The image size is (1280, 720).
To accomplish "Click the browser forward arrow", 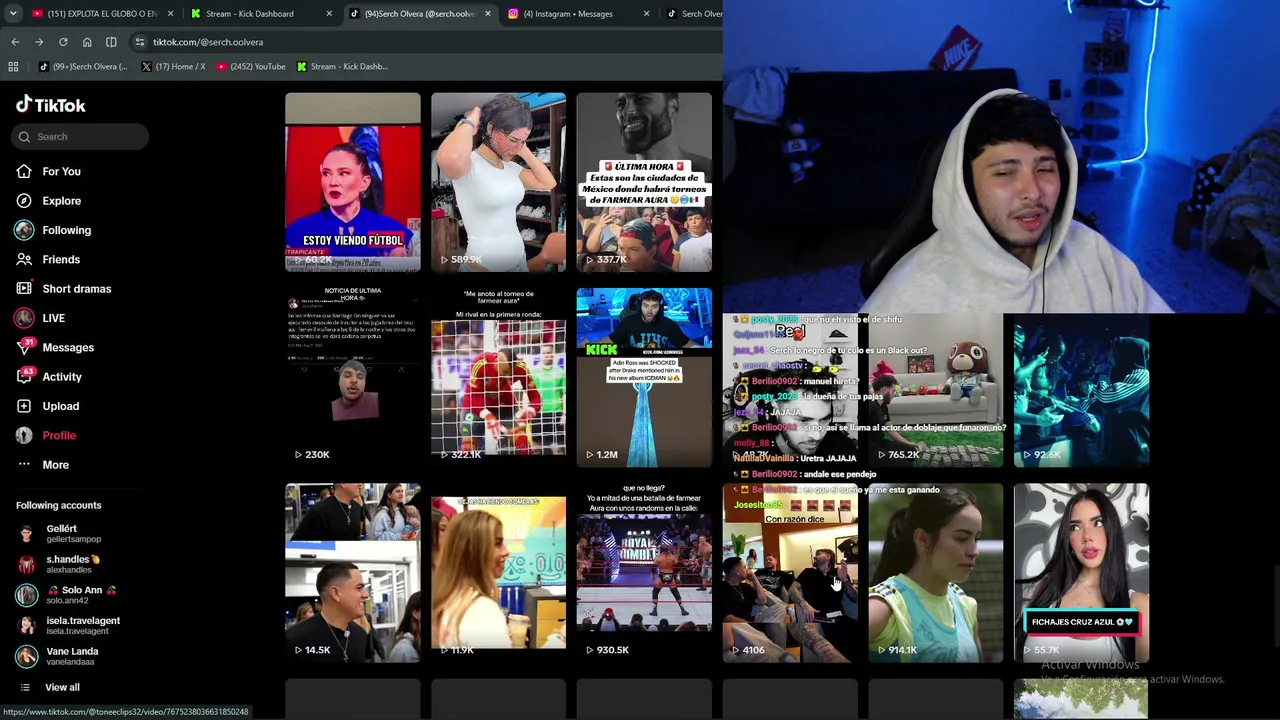I will coord(39,42).
